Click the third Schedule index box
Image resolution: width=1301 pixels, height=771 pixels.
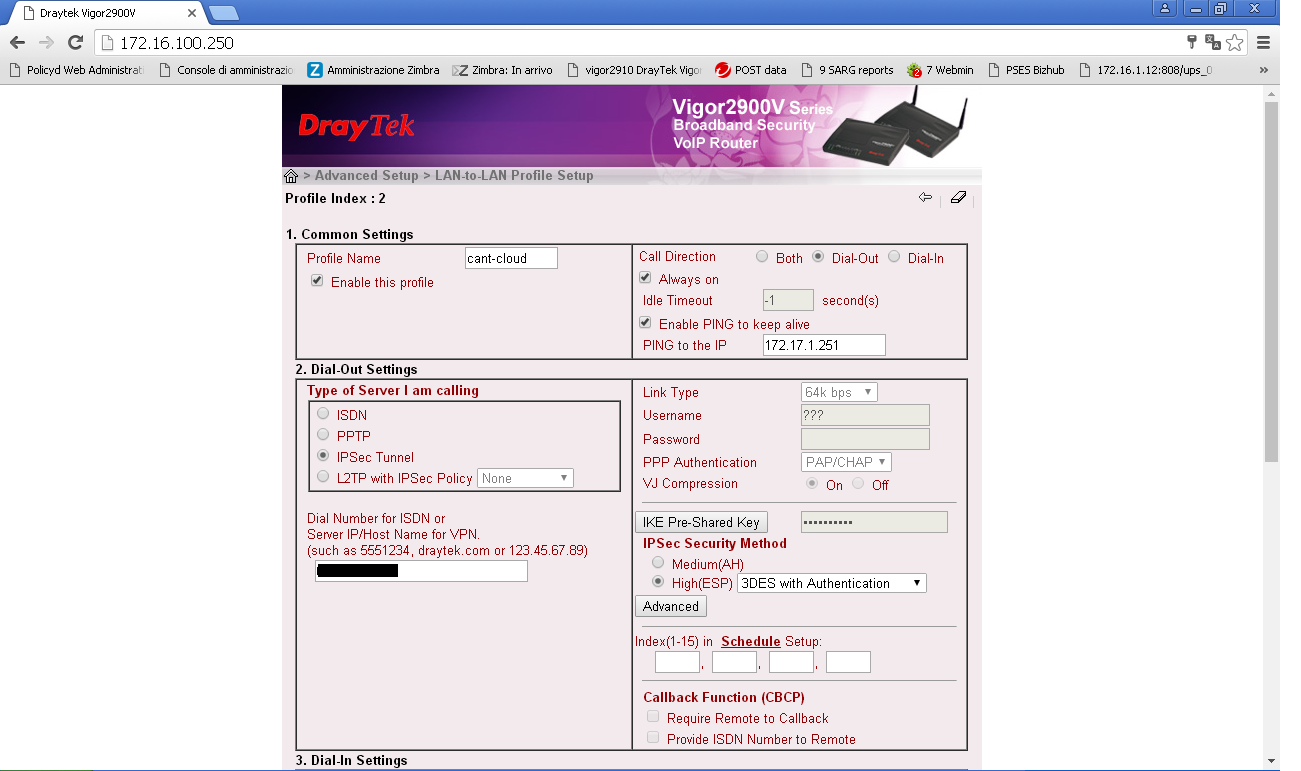click(x=791, y=662)
